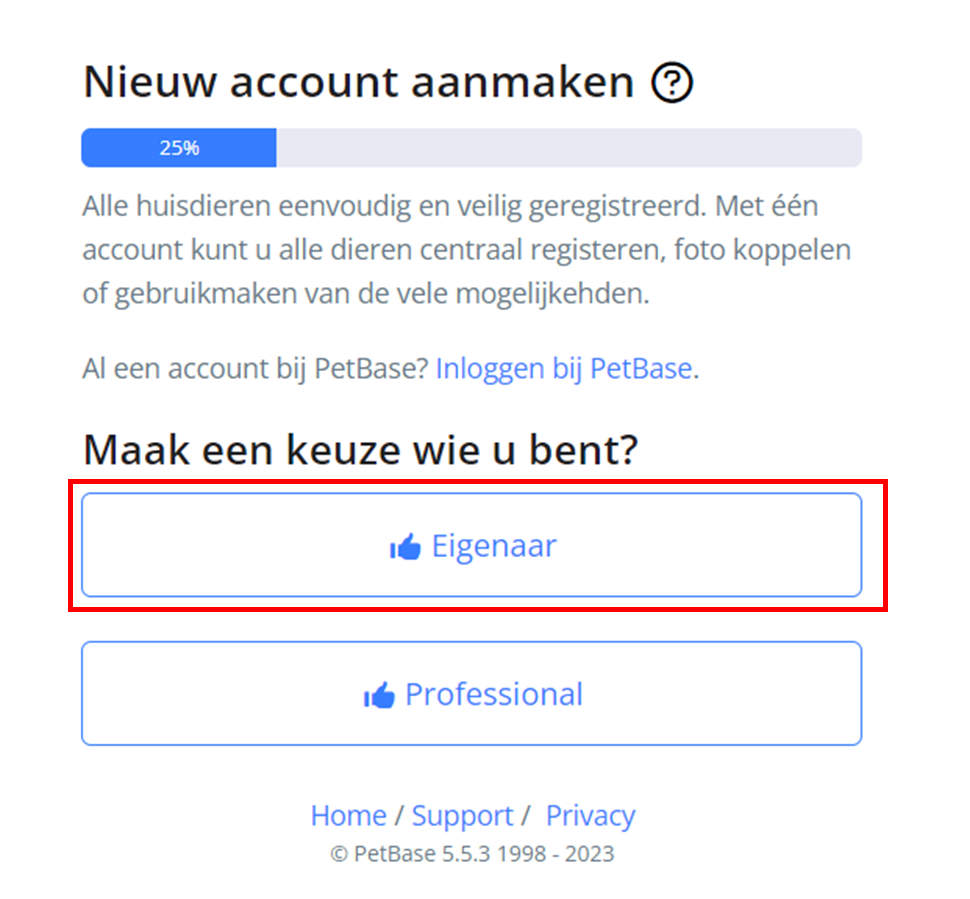The height and width of the screenshot is (899, 970).
Task: Choose the Eigenaar account type button
Action: click(471, 545)
